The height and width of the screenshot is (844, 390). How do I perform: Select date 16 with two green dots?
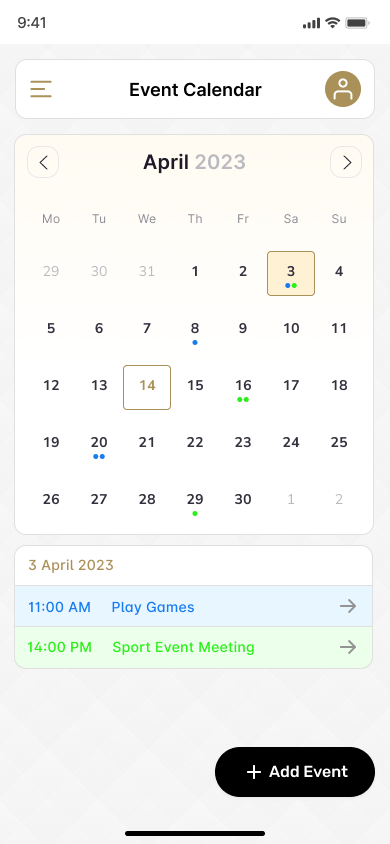click(243, 389)
